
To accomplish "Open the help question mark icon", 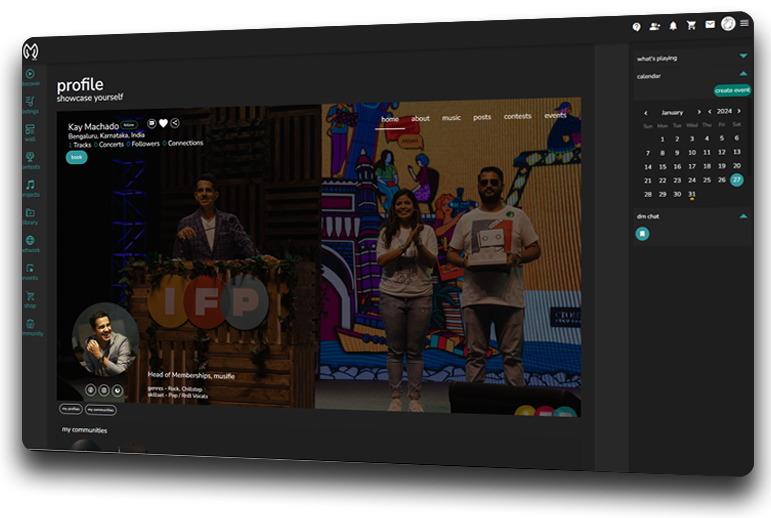I will click(x=637, y=27).
